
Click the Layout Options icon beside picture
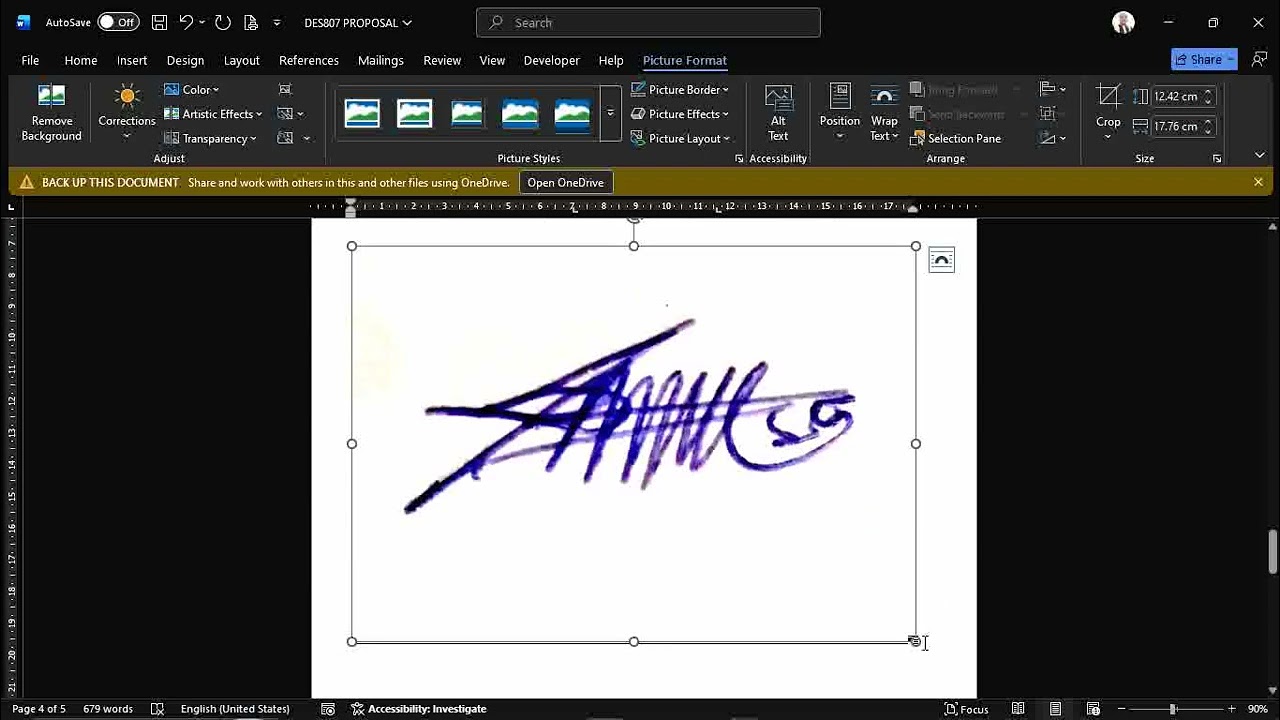coord(941,260)
